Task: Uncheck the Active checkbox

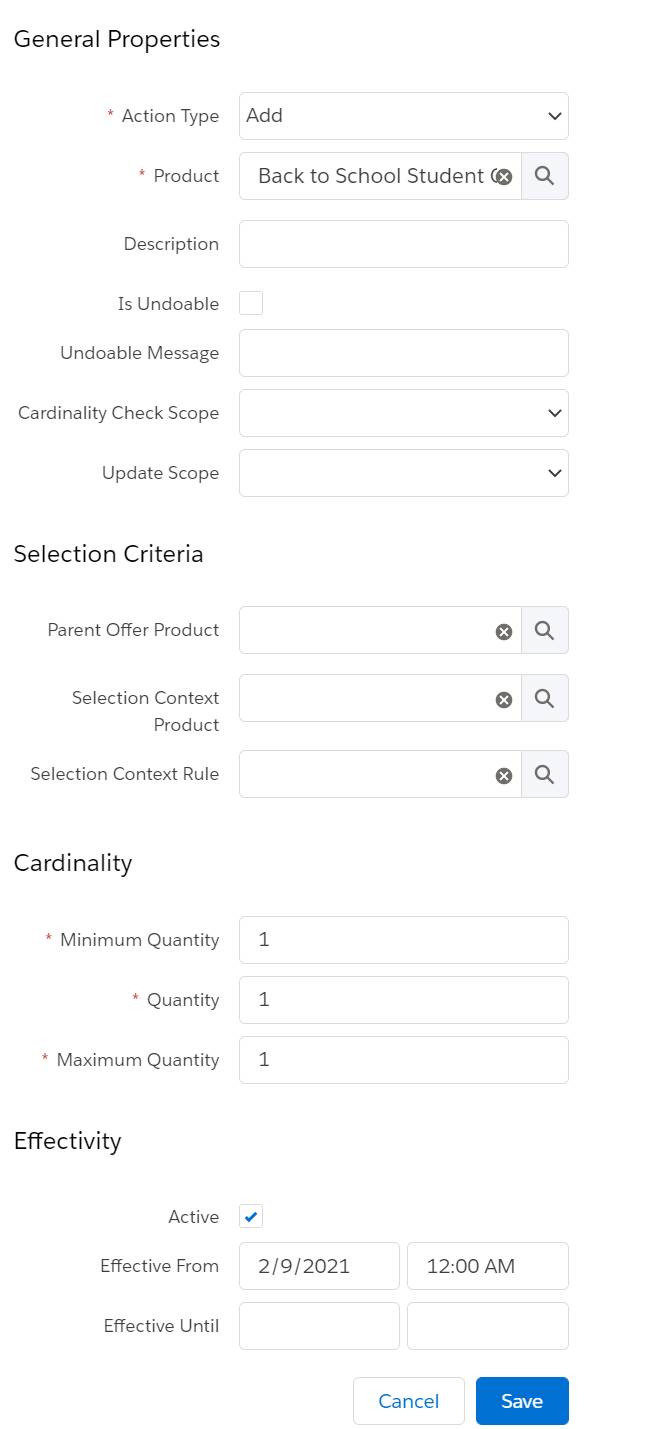Action: click(x=251, y=1216)
